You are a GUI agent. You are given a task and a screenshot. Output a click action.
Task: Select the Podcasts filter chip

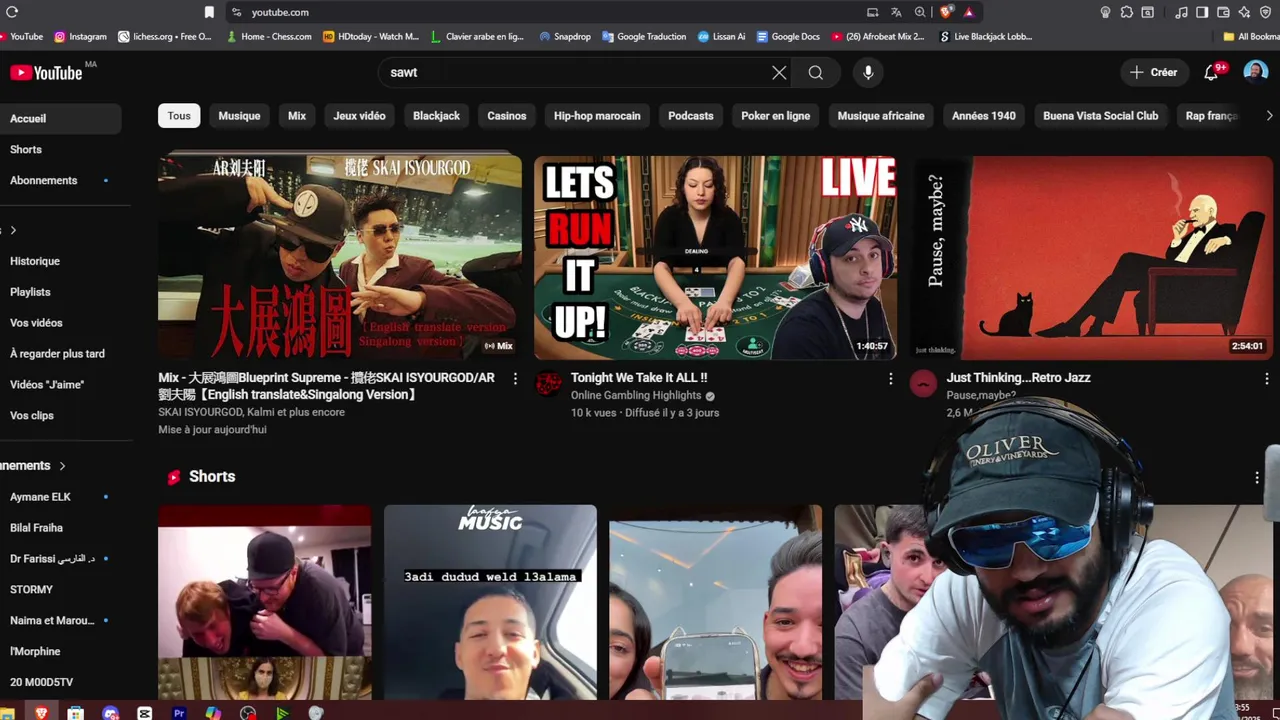691,116
